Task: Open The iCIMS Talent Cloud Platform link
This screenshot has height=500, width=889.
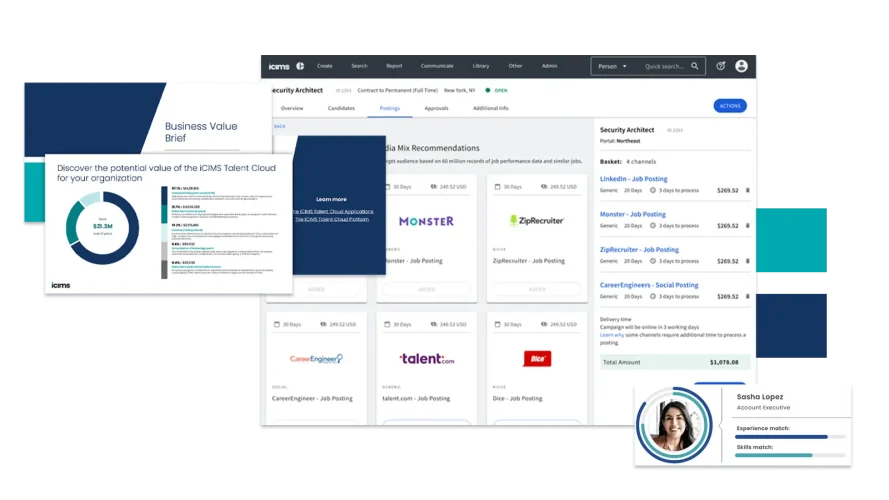Action: pyautogui.click(x=332, y=219)
